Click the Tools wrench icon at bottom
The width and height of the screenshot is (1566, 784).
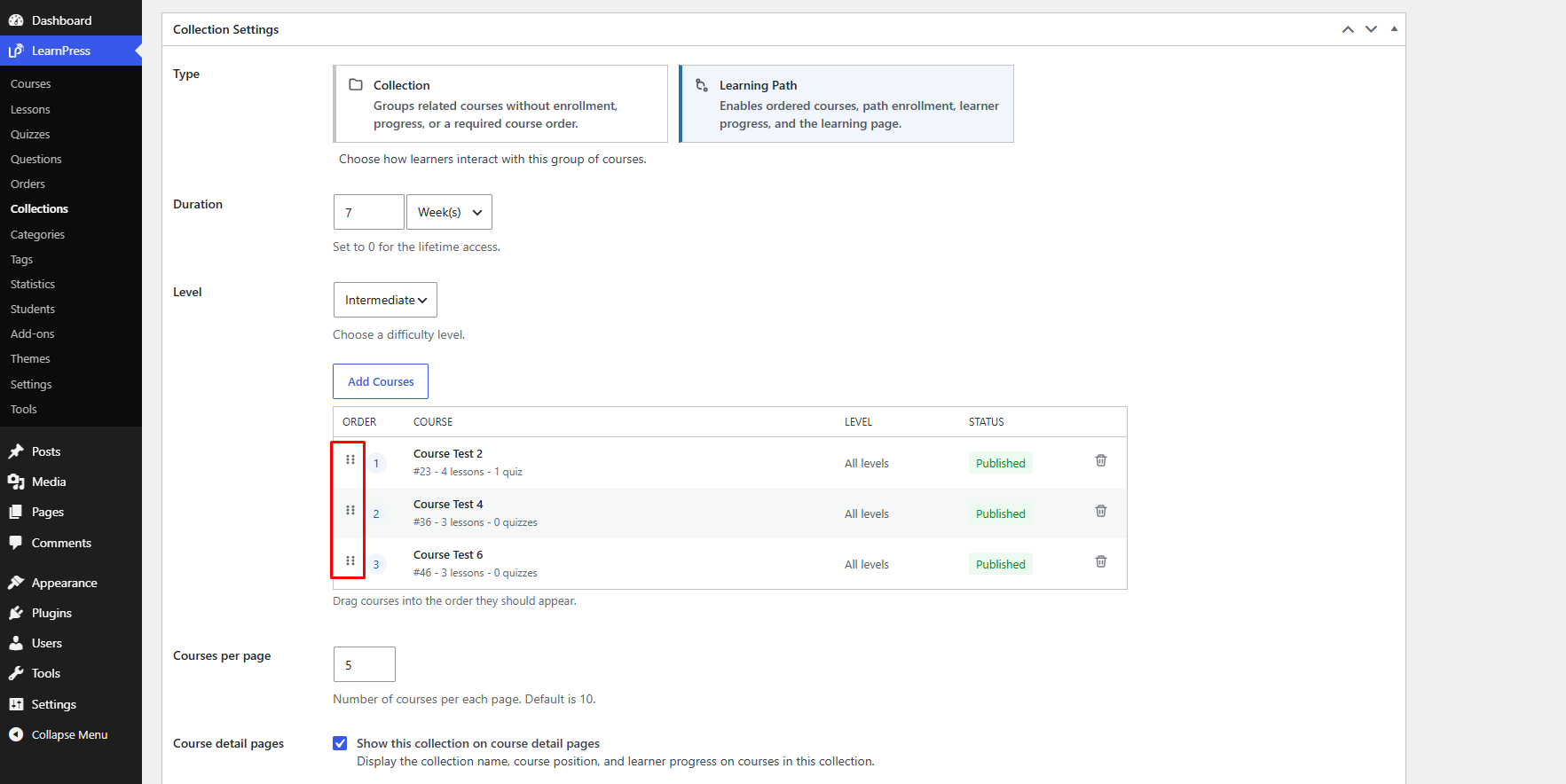[16, 673]
